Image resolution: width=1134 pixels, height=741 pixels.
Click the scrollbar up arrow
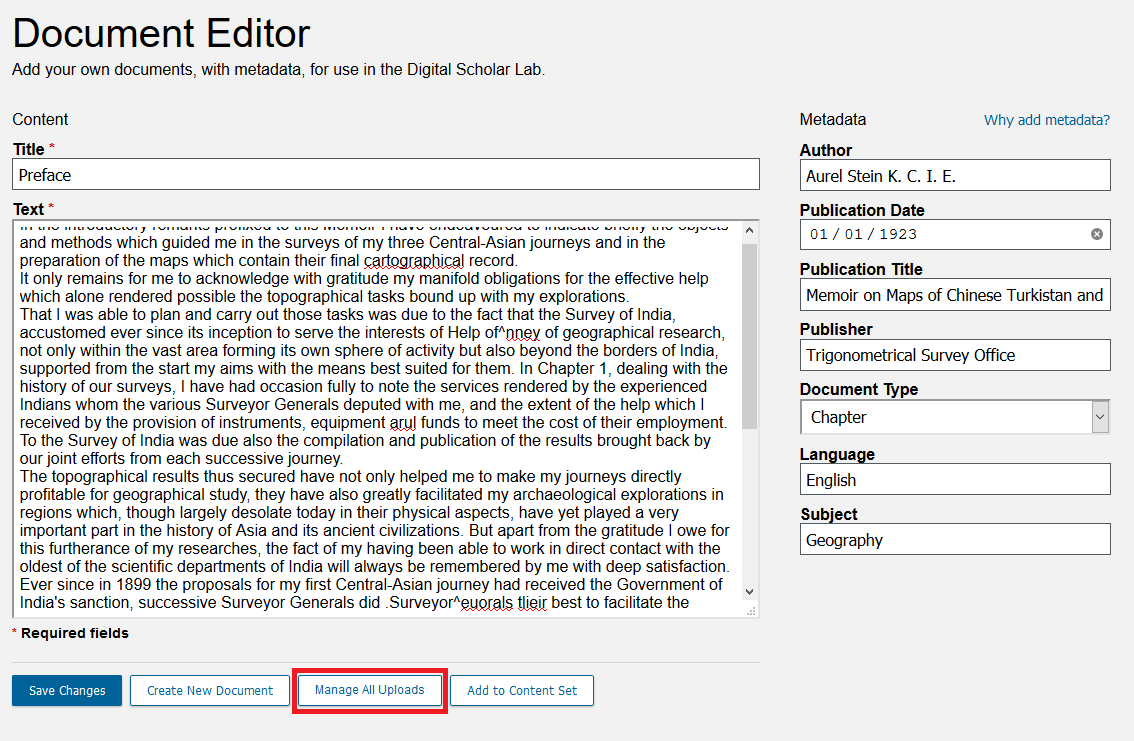coord(750,228)
